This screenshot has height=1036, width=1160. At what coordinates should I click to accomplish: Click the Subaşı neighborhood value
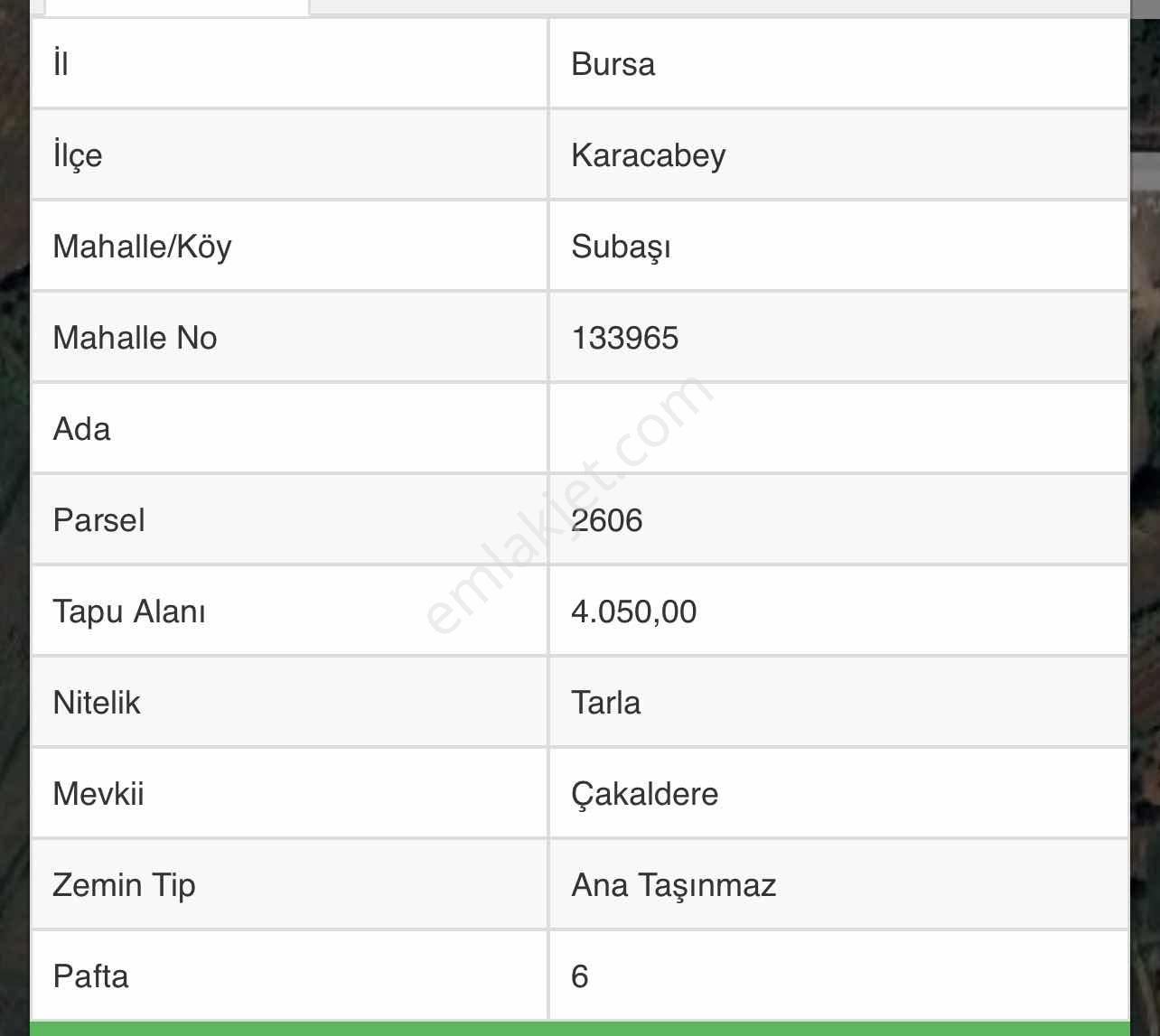pos(621,247)
